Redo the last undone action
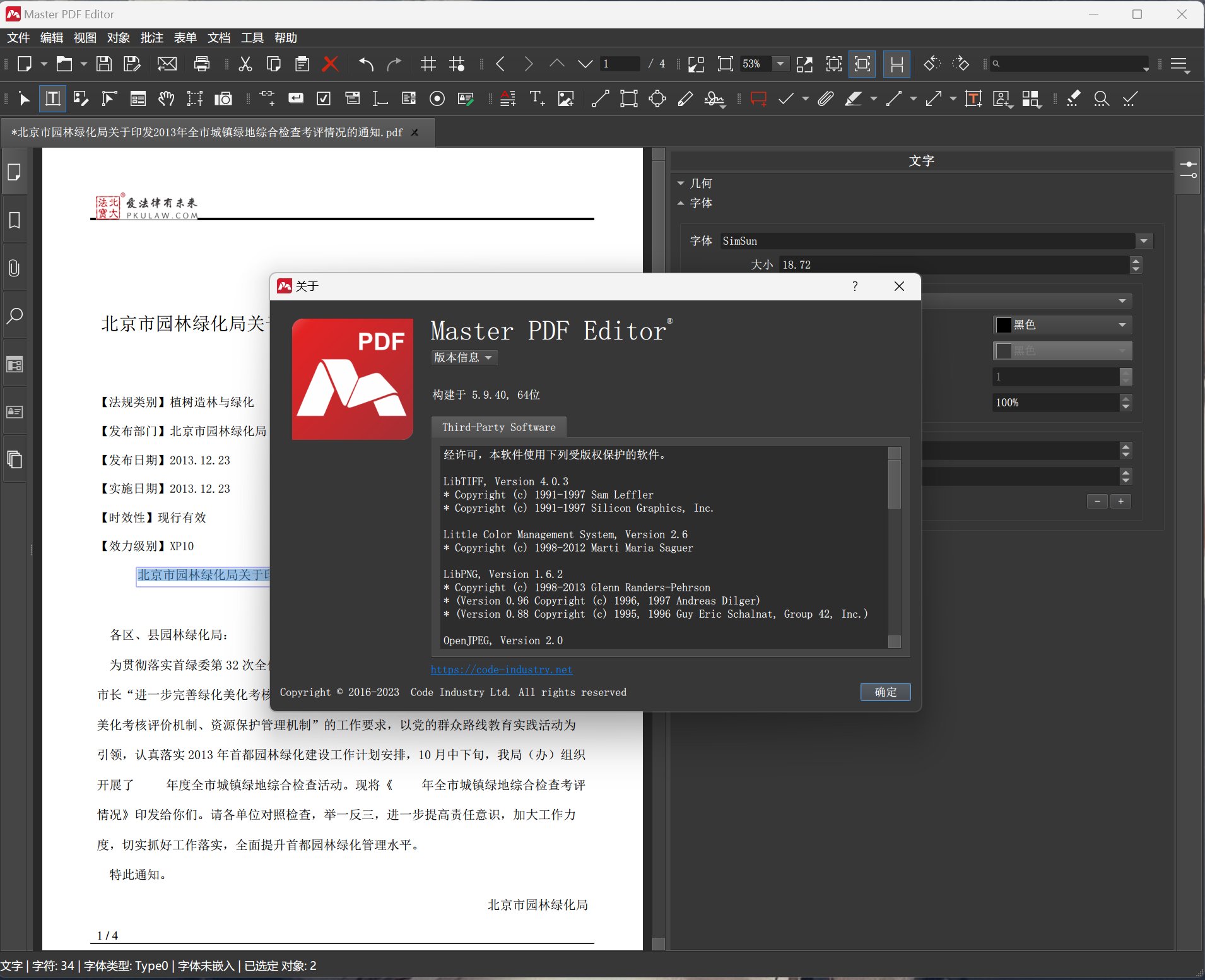 [x=394, y=64]
